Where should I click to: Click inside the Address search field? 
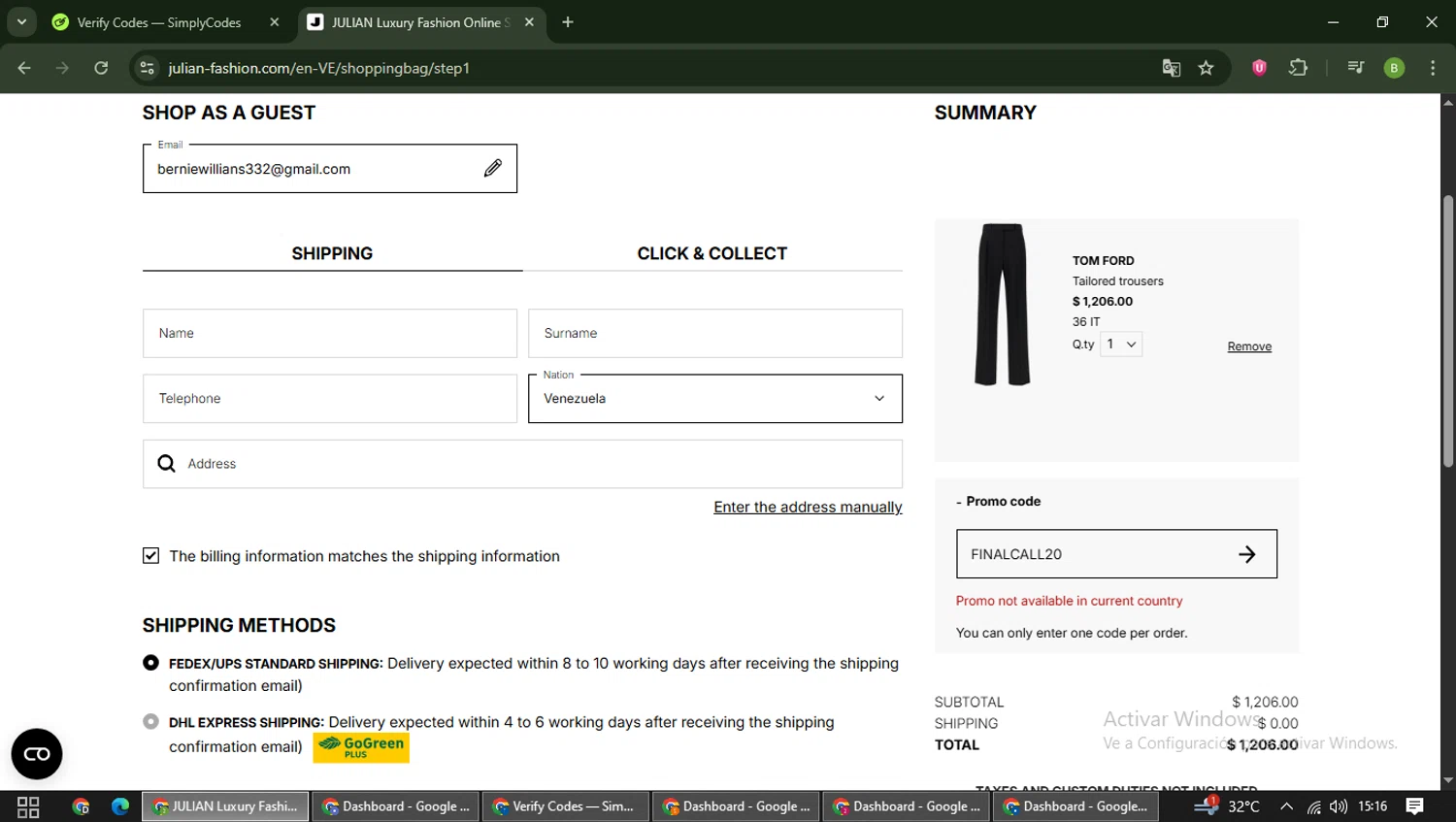(x=522, y=464)
